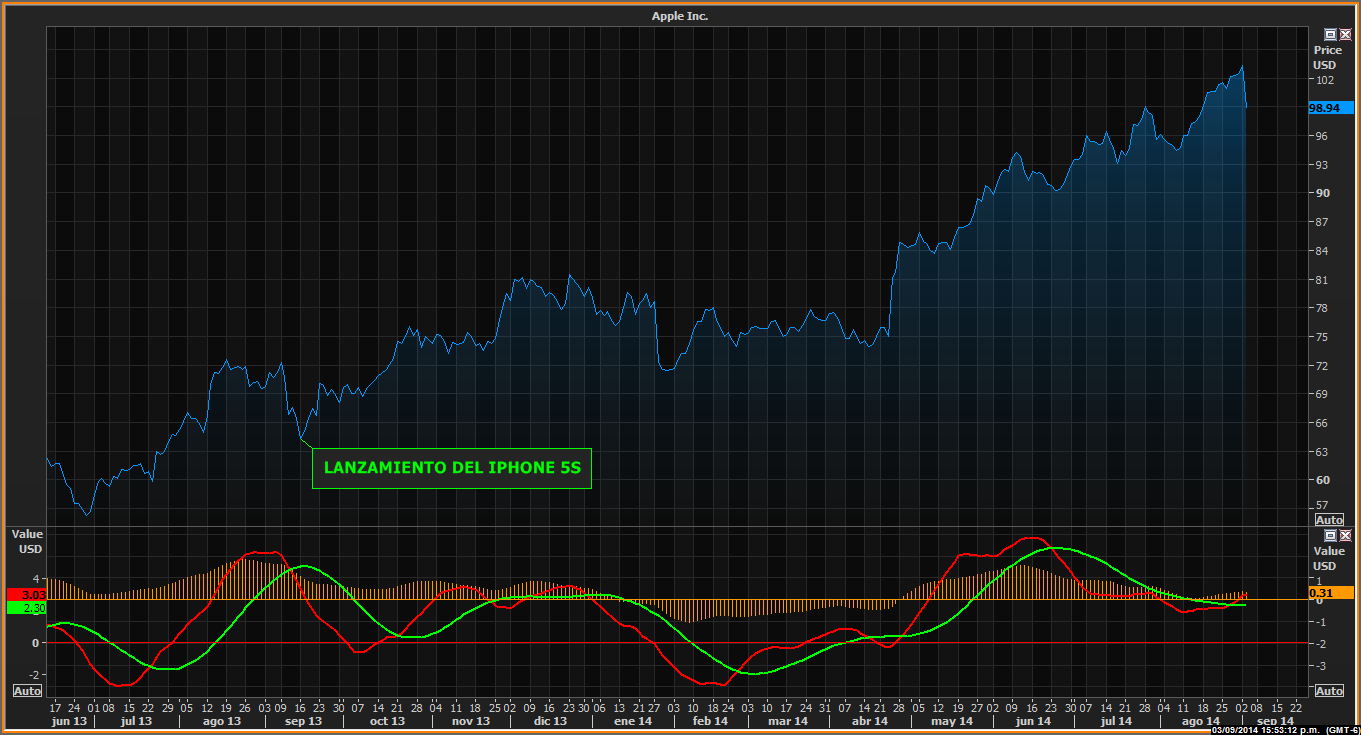
Task: Click the orange 0.31 histogram value tag
Action: (1329, 593)
